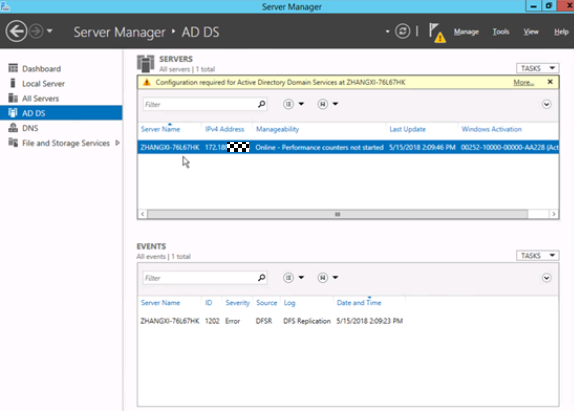Click the servers horizontal scrollbar thumb

click(x=338, y=214)
